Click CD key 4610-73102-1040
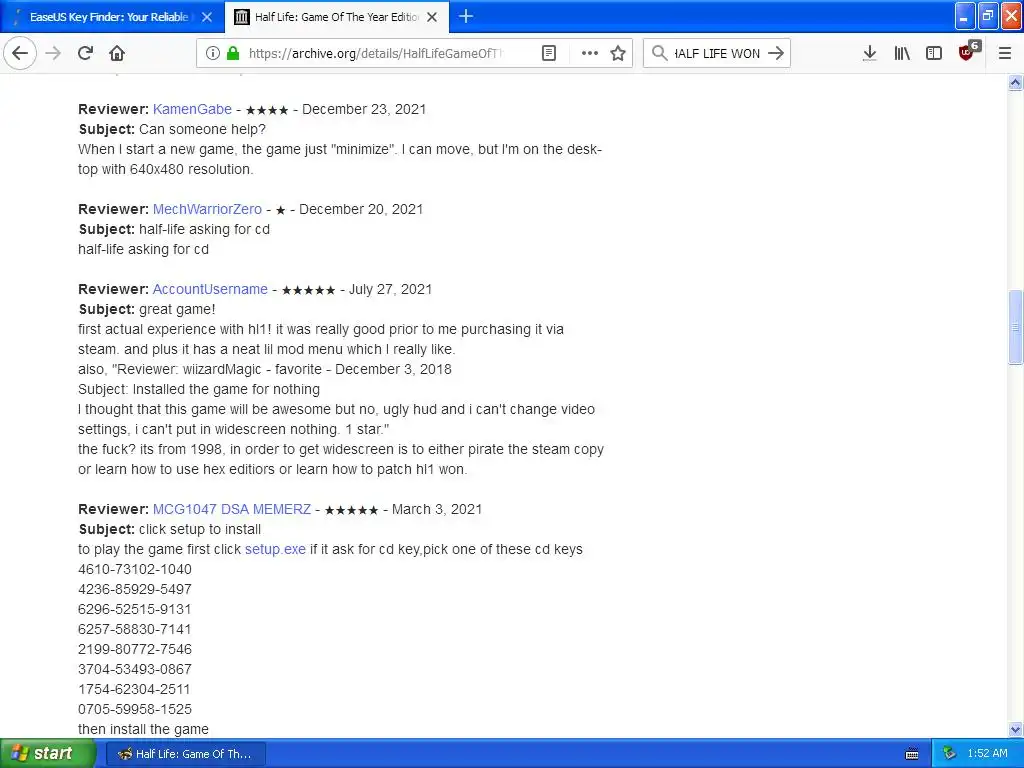Image resolution: width=1024 pixels, height=768 pixels. [x=135, y=569]
